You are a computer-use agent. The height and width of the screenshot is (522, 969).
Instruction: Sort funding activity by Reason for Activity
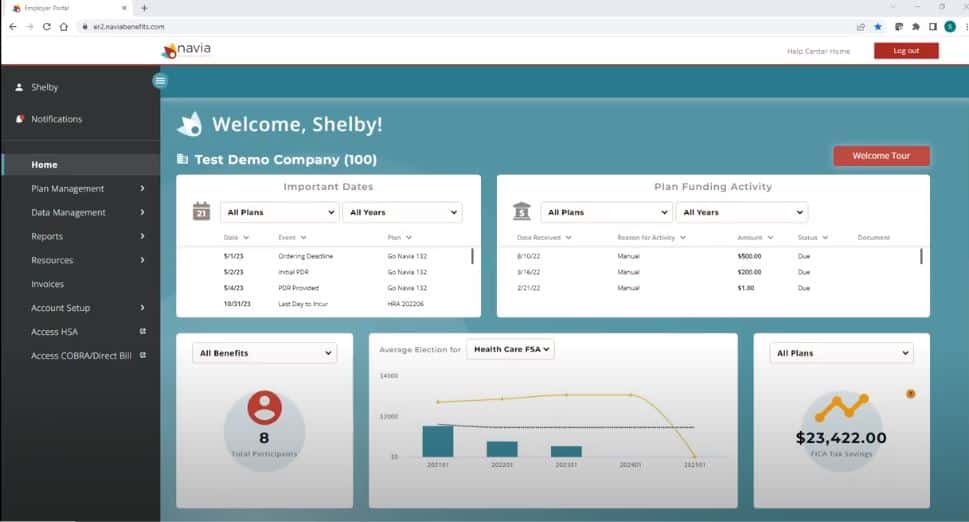[651, 237]
